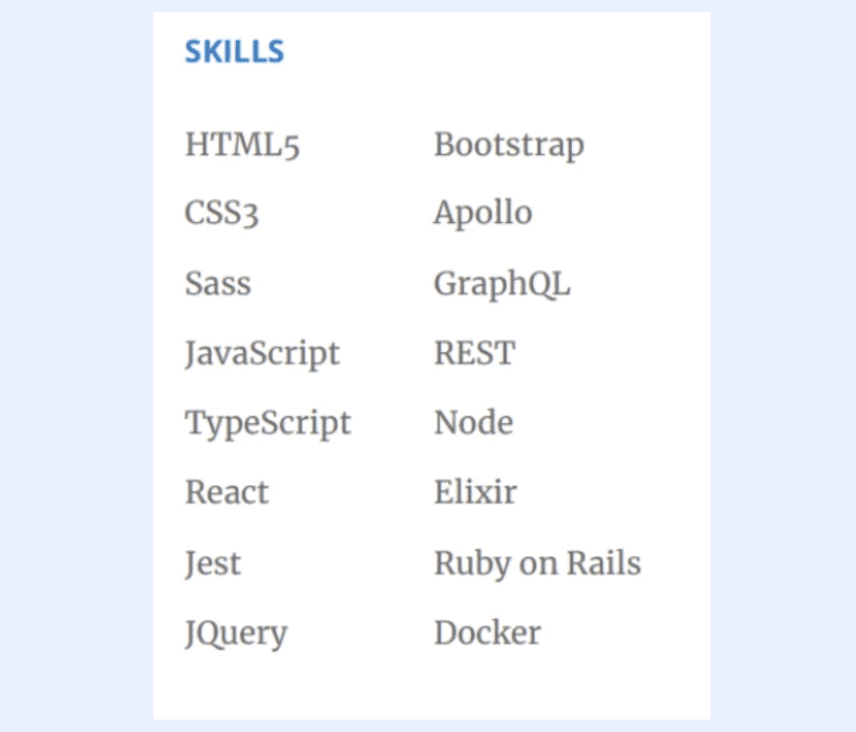Click the JQuery skill text
This screenshot has height=732, width=856.
236,634
